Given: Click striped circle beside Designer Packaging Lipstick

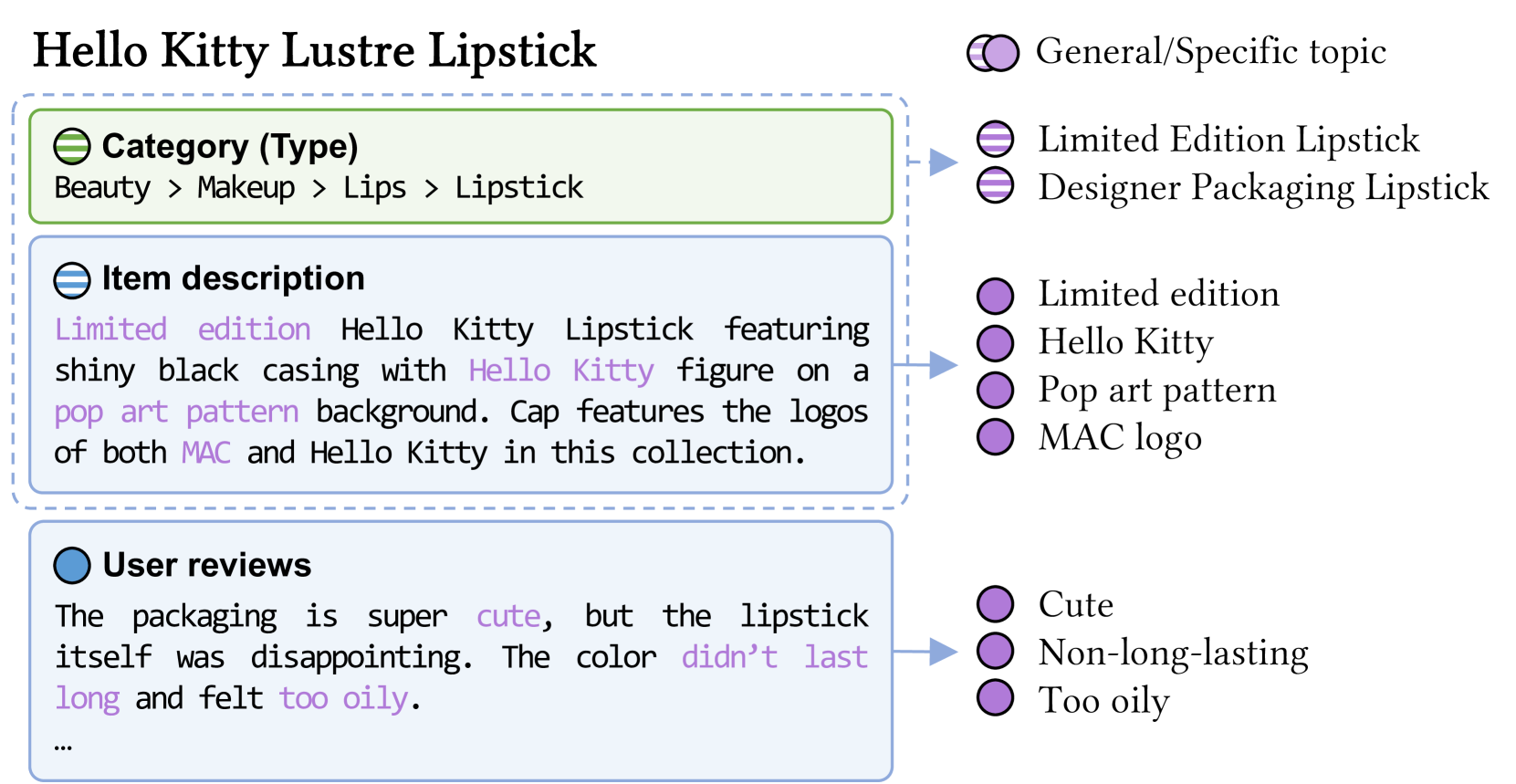Looking at the screenshot, I should (995, 186).
